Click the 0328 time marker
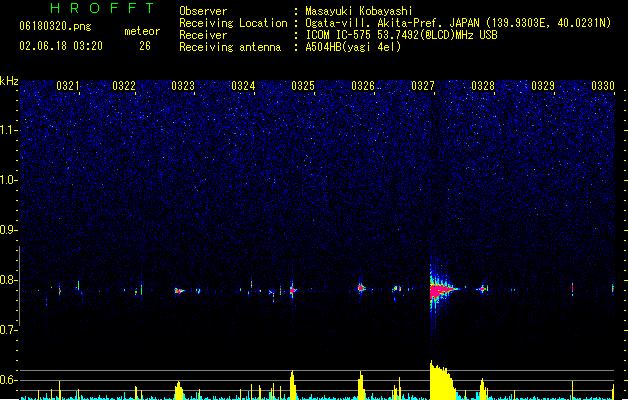Viewport: 629px width, 400px height. pyautogui.click(x=483, y=86)
